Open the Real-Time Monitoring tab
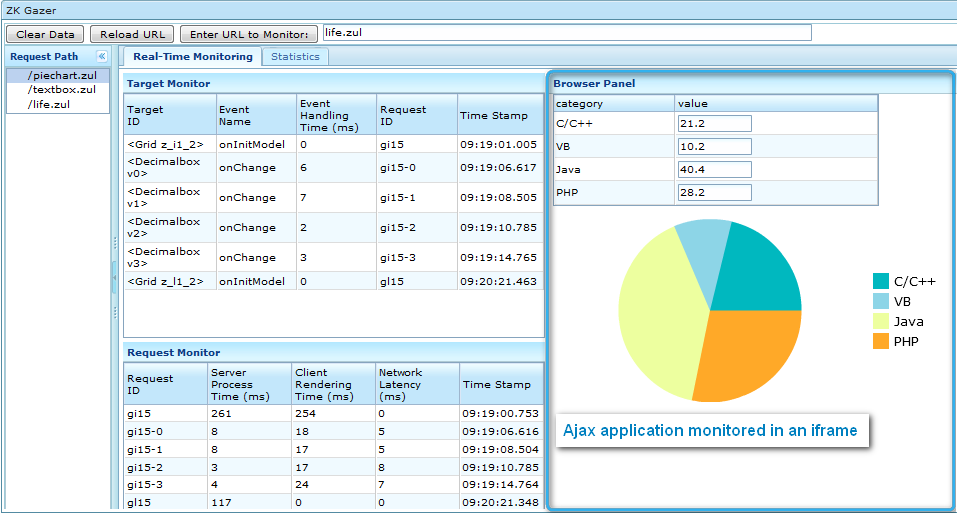 point(193,56)
